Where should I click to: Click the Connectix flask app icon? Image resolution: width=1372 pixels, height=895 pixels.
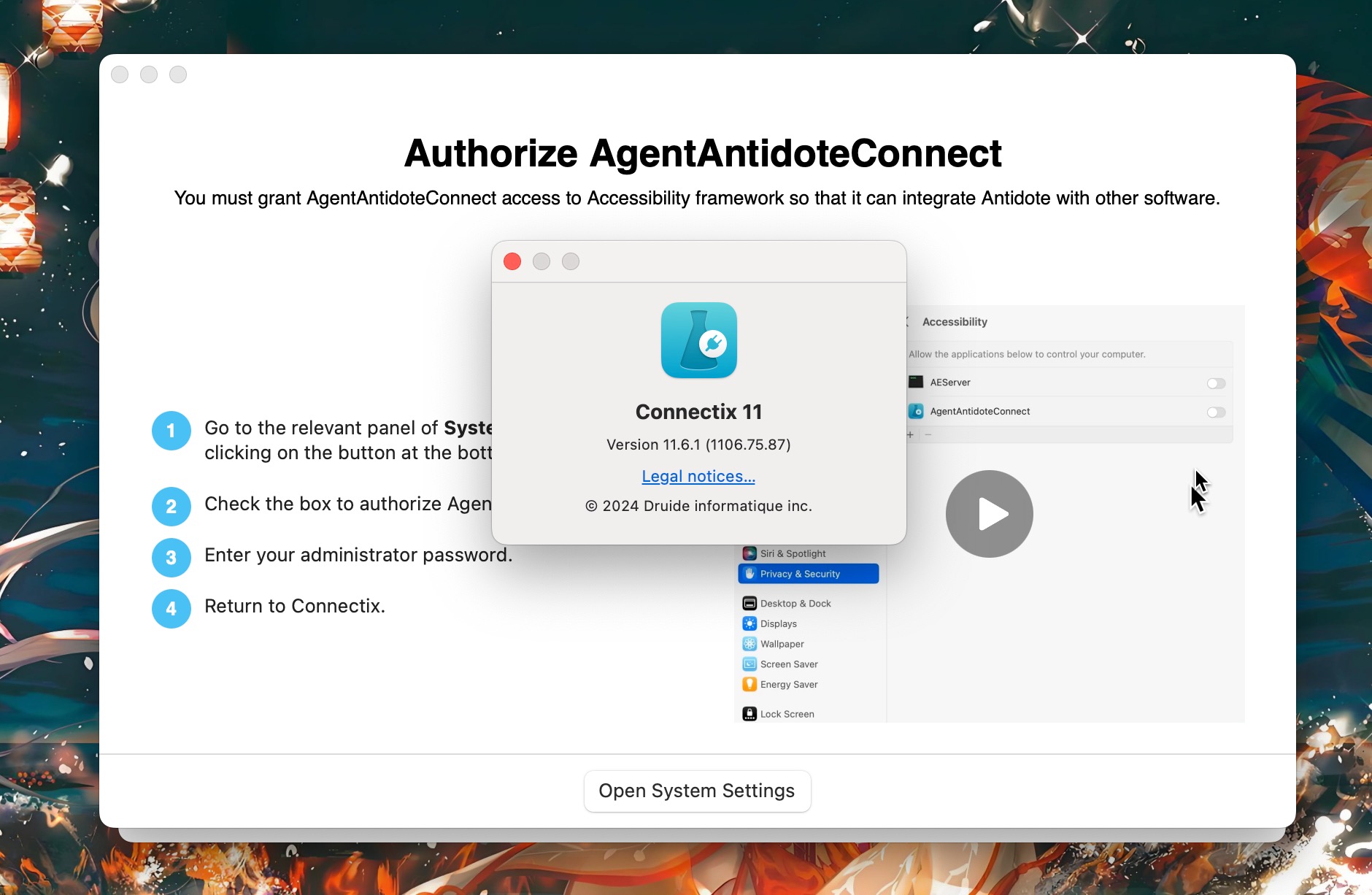click(x=699, y=340)
